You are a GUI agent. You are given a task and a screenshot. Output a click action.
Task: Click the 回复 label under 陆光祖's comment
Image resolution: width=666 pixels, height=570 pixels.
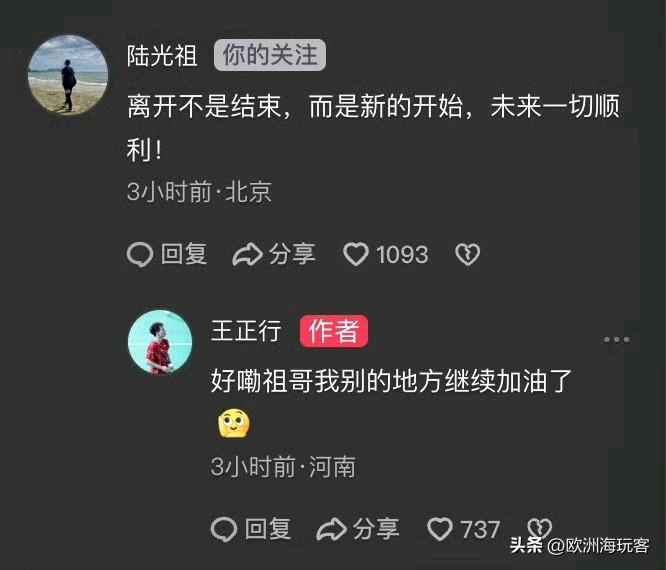click(x=184, y=254)
